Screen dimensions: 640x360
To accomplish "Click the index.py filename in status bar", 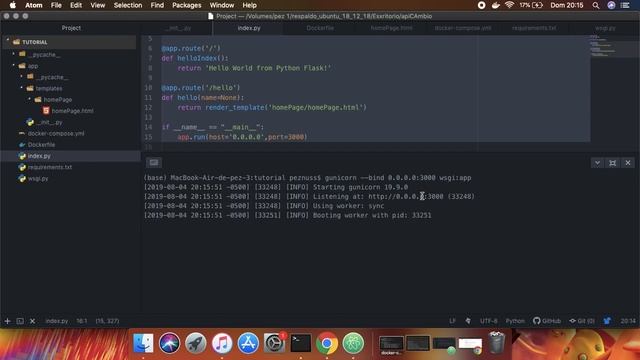I will coord(57,321).
